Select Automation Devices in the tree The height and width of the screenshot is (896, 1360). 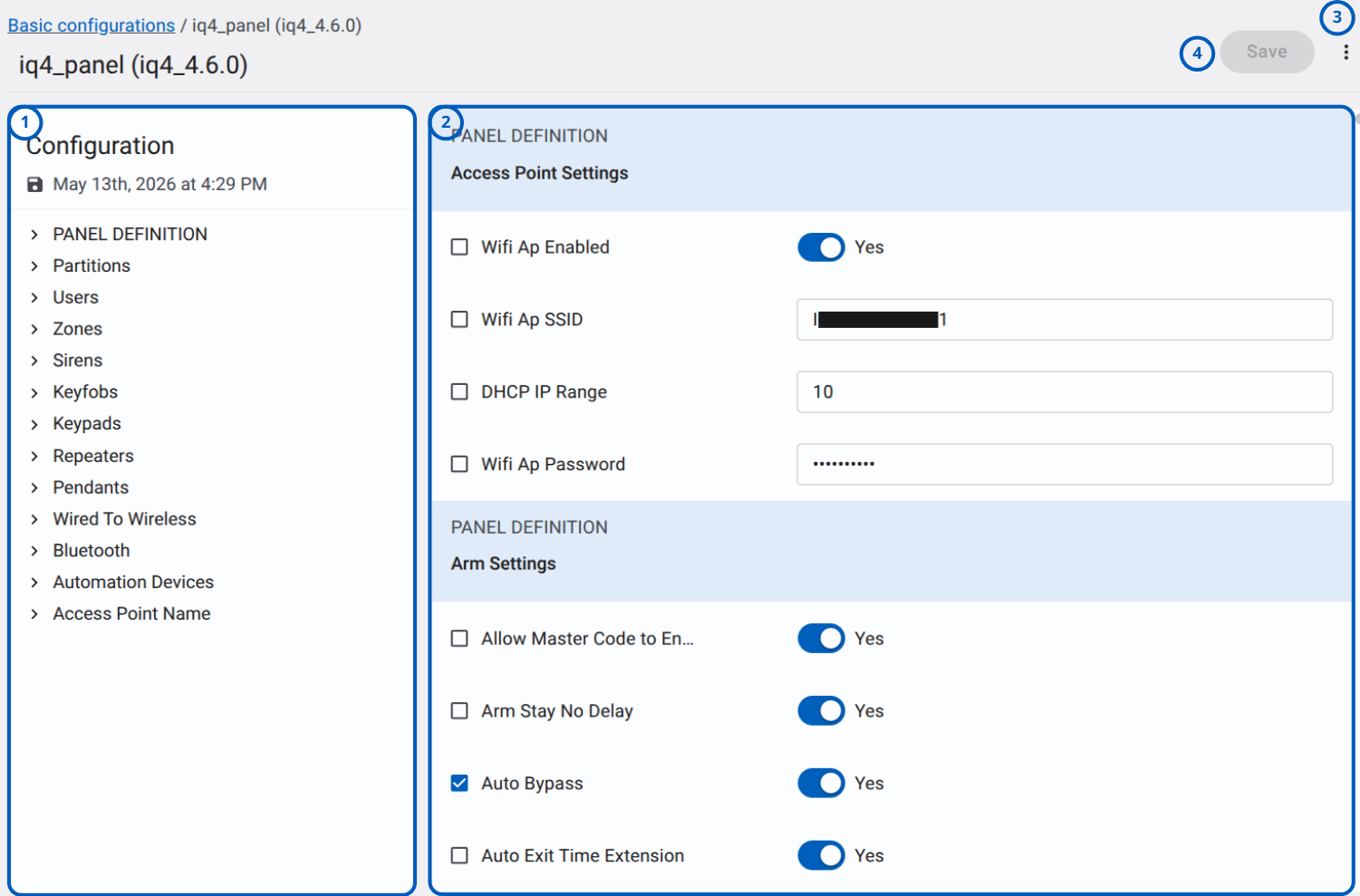[133, 582]
